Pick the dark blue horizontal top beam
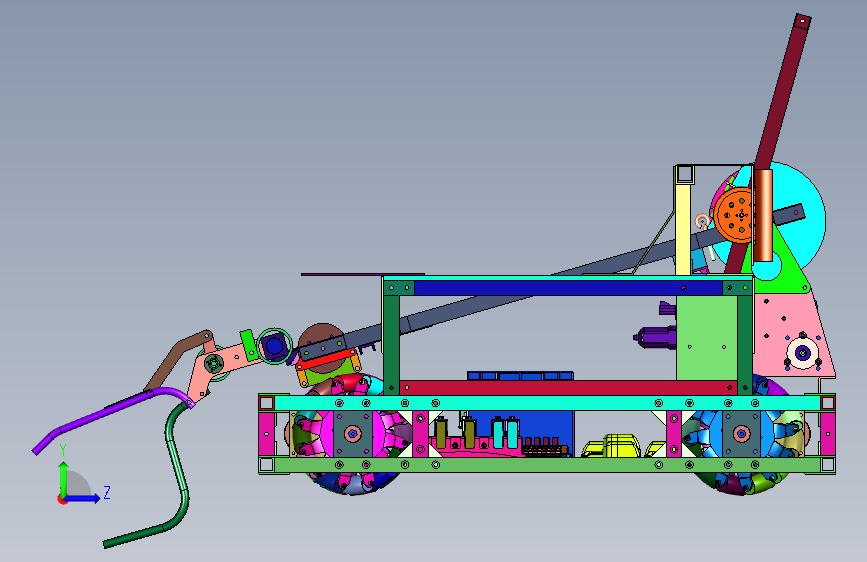867x562 pixels. pos(568,288)
